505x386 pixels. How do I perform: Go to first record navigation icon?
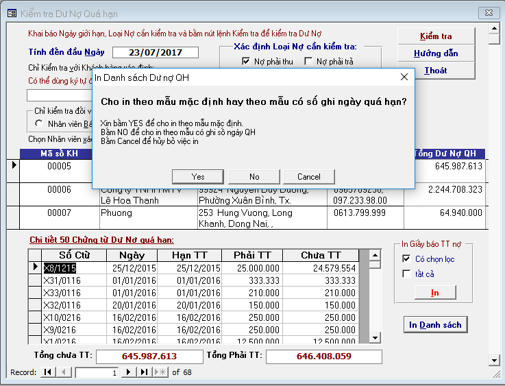(48, 372)
